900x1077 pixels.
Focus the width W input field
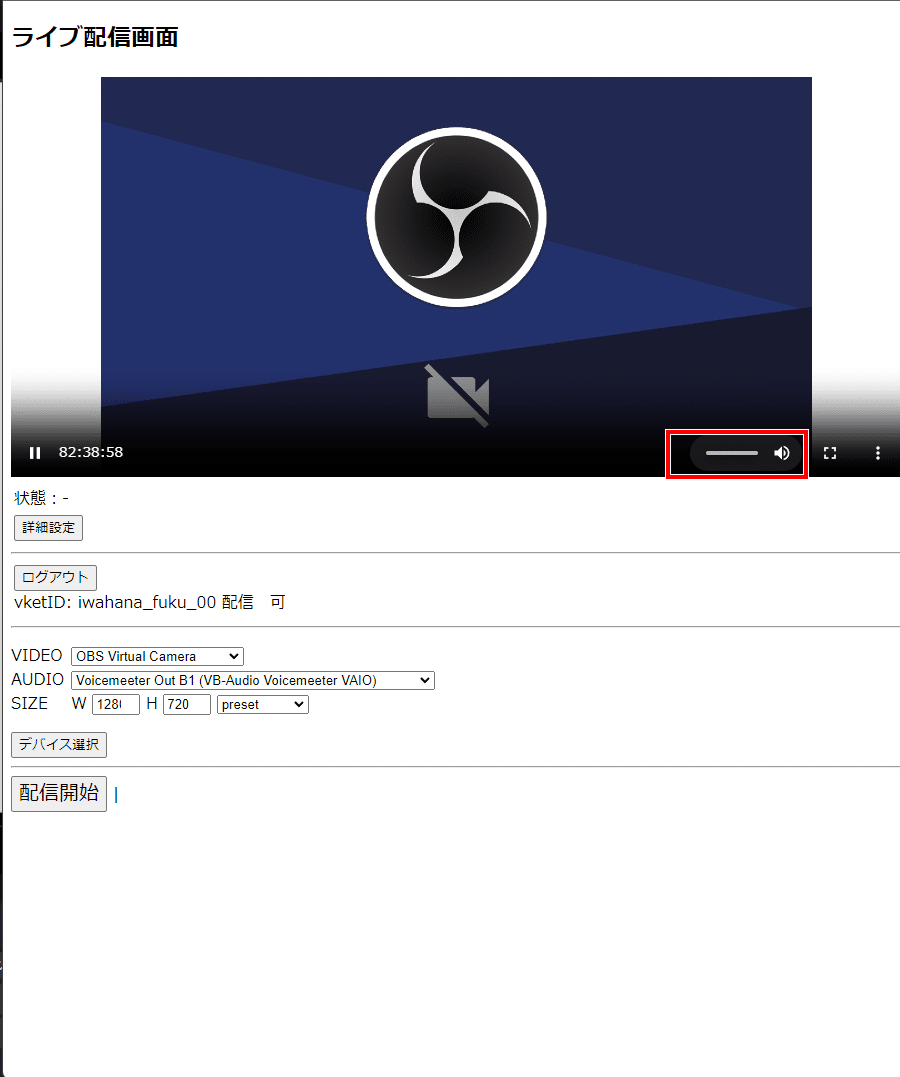[x=115, y=704]
